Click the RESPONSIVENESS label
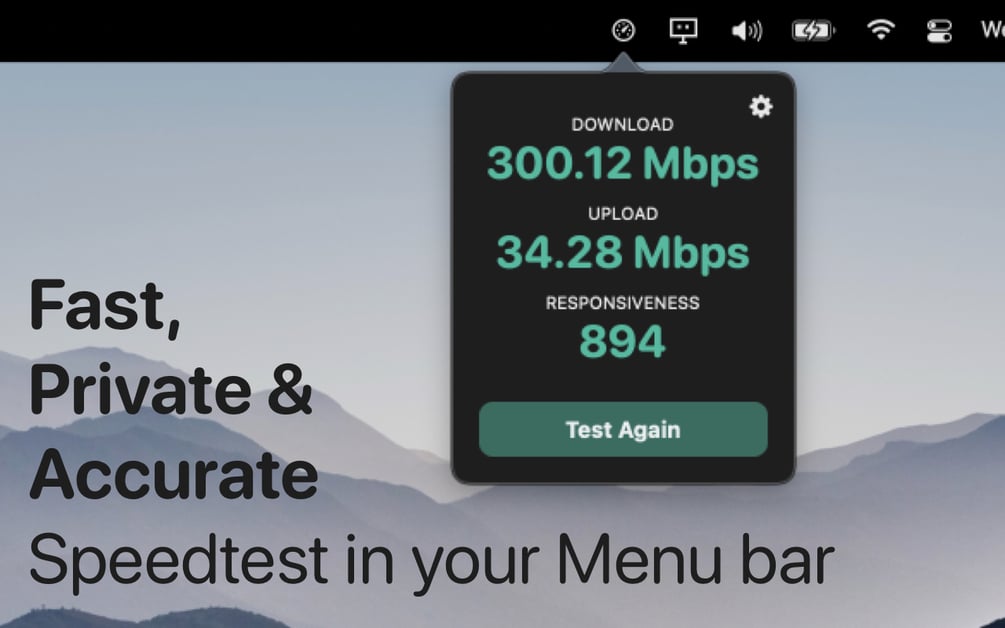The image size is (1005, 628). (x=622, y=302)
